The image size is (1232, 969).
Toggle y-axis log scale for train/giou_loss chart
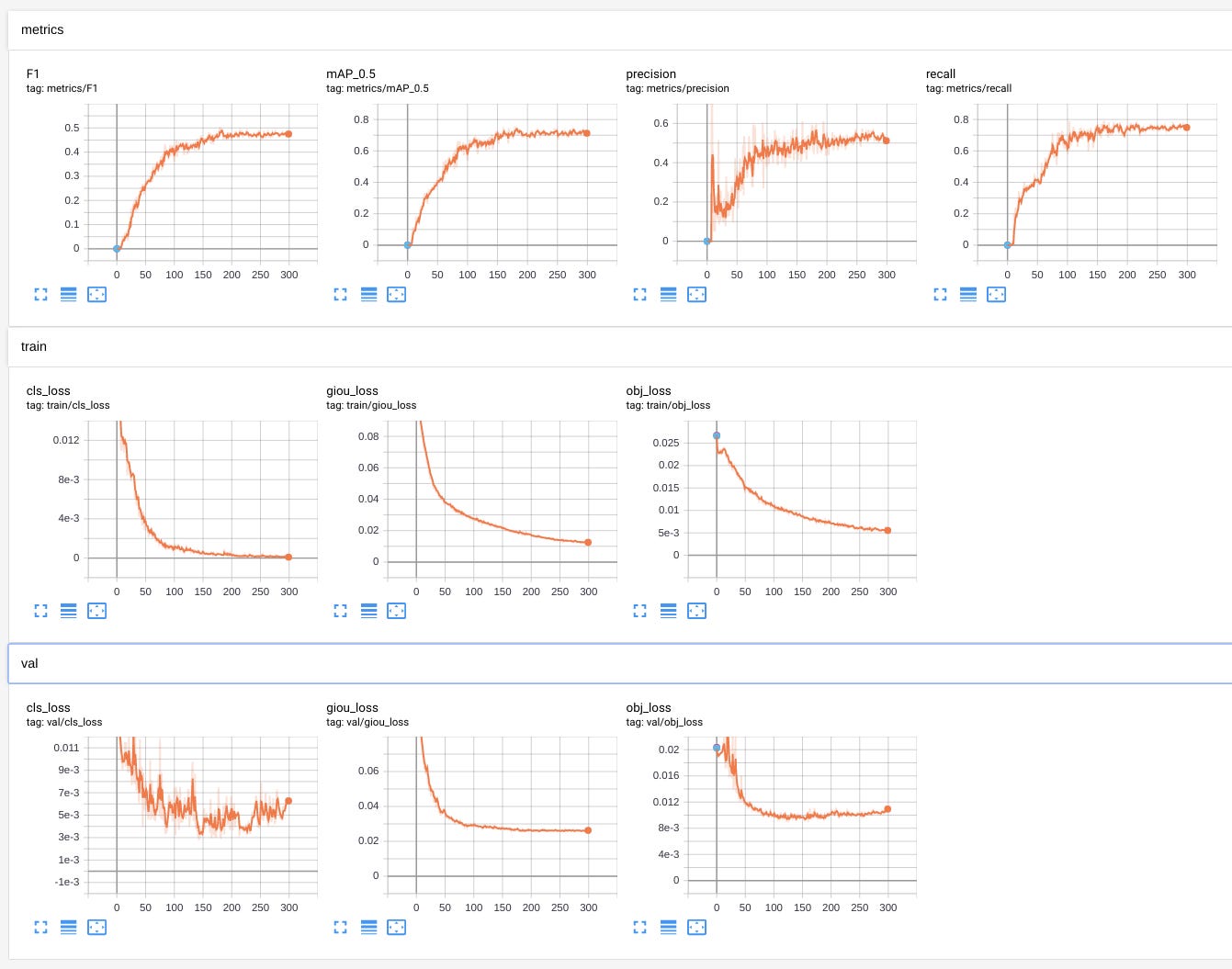(x=368, y=611)
